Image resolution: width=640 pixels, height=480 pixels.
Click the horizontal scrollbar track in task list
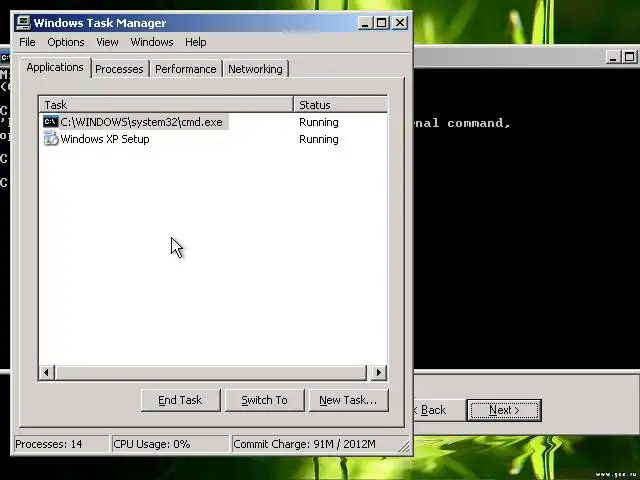click(x=211, y=372)
